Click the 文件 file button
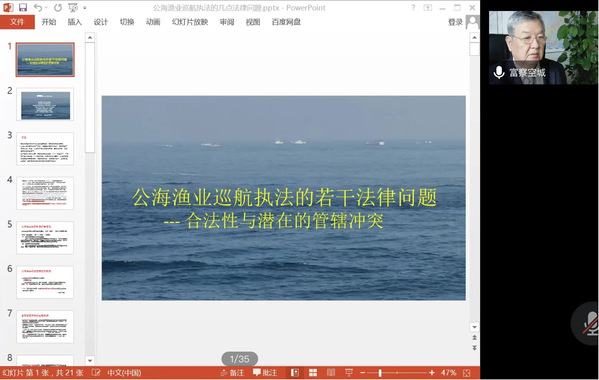Image resolution: width=599 pixels, height=380 pixels. point(17,22)
